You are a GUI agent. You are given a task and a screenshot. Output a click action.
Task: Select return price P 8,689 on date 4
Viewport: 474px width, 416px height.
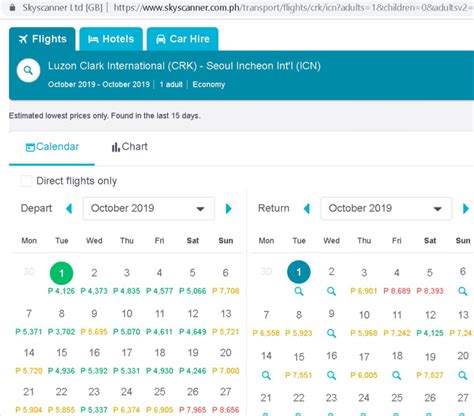pos(397,291)
